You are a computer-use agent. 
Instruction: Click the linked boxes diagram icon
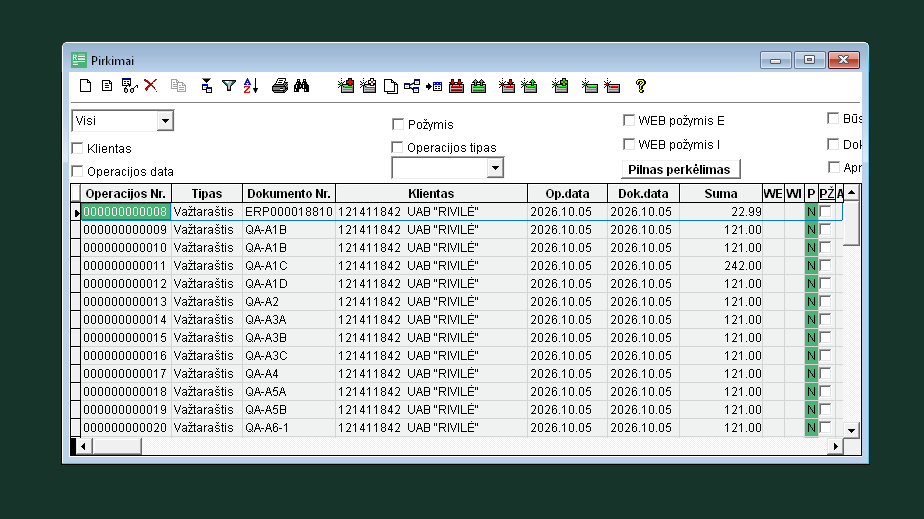coord(412,86)
